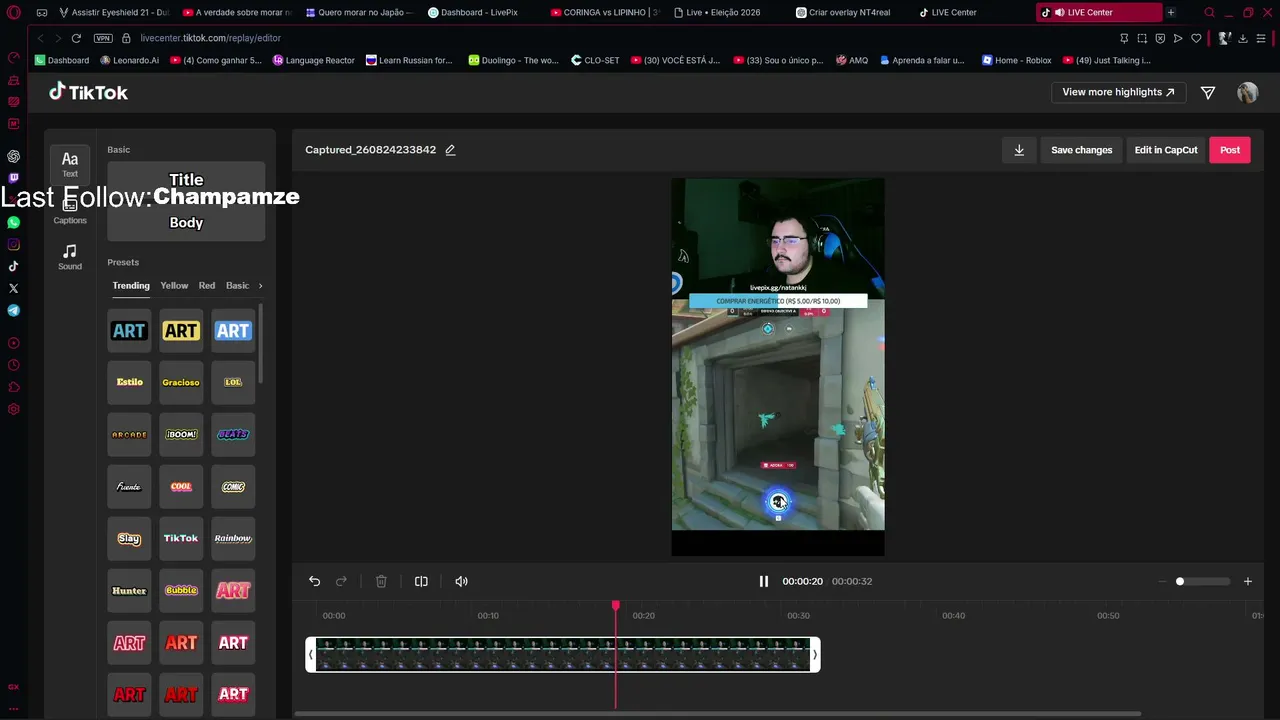Open Opera sidebar settings gear
Screen dimensions: 1280x720
[x=13, y=409]
